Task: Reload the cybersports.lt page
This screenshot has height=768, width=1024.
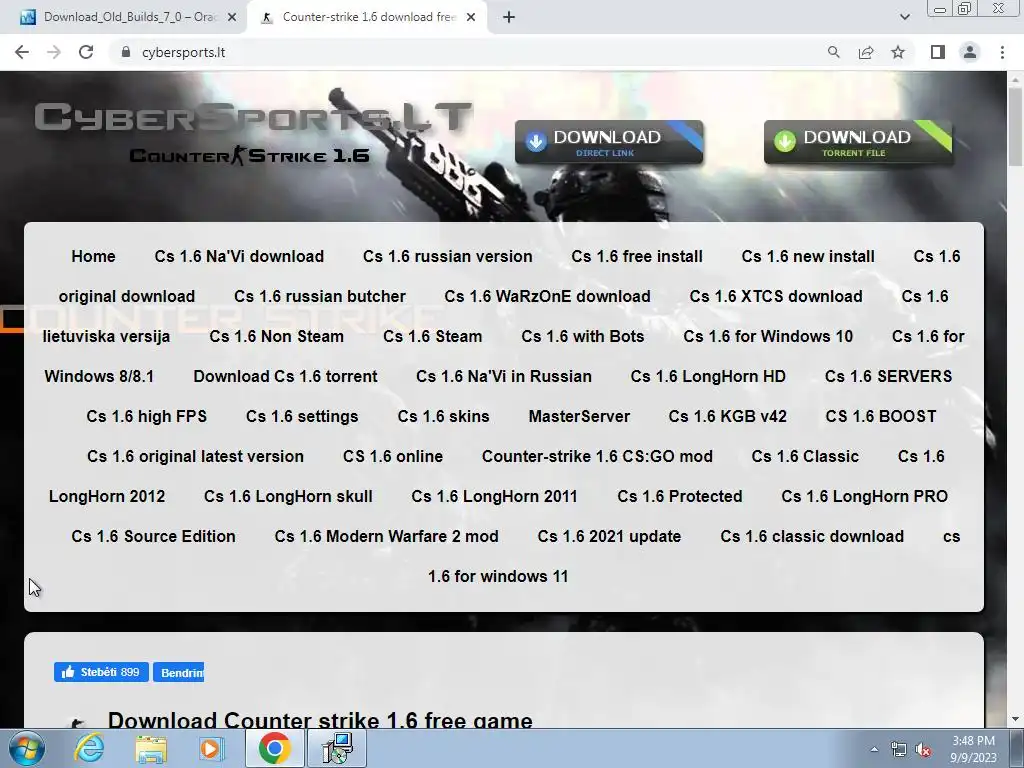Action: pyautogui.click(x=86, y=52)
